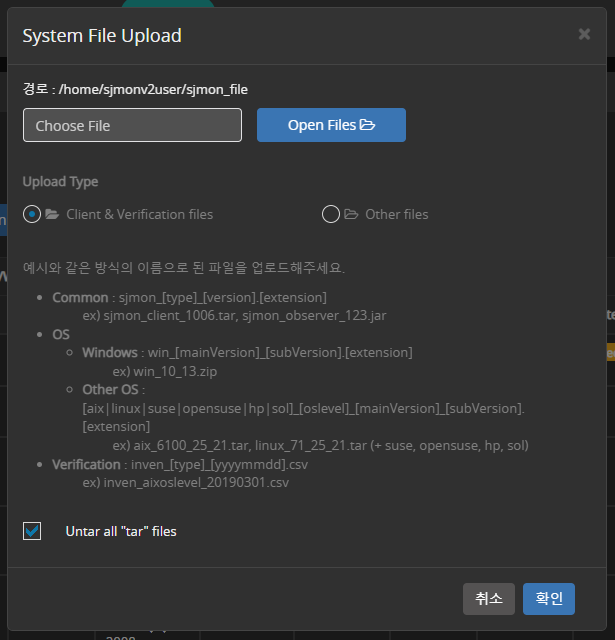
Task: Click the "Other files" label text
Action: coord(396,214)
